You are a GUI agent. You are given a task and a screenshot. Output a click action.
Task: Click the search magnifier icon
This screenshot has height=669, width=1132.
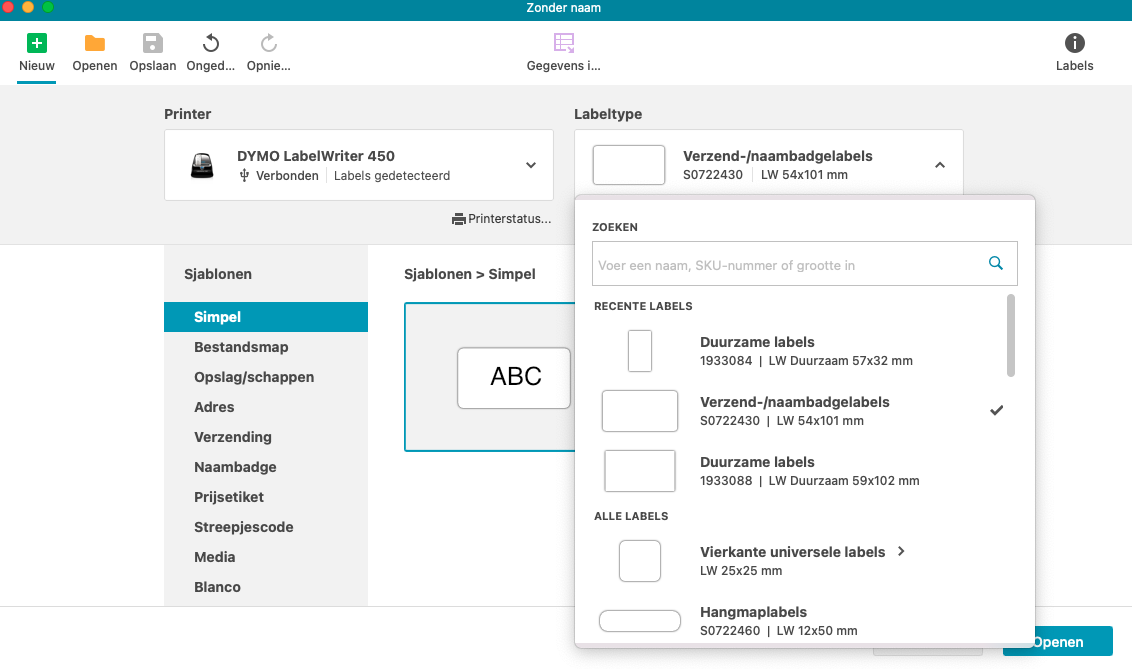tap(995, 263)
